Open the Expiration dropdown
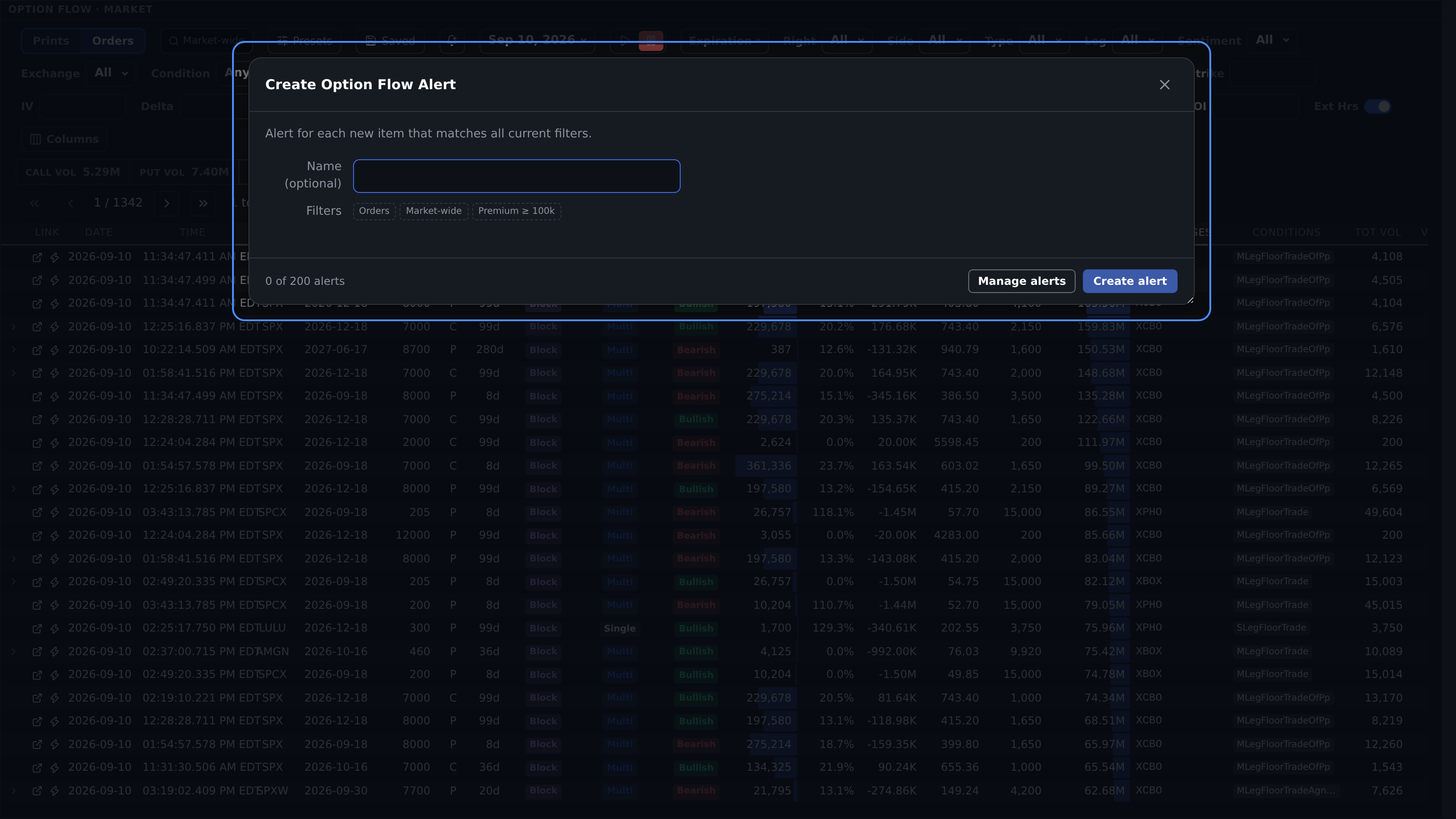The height and width of the screenshot is (819, 1456). pos(724,40)
